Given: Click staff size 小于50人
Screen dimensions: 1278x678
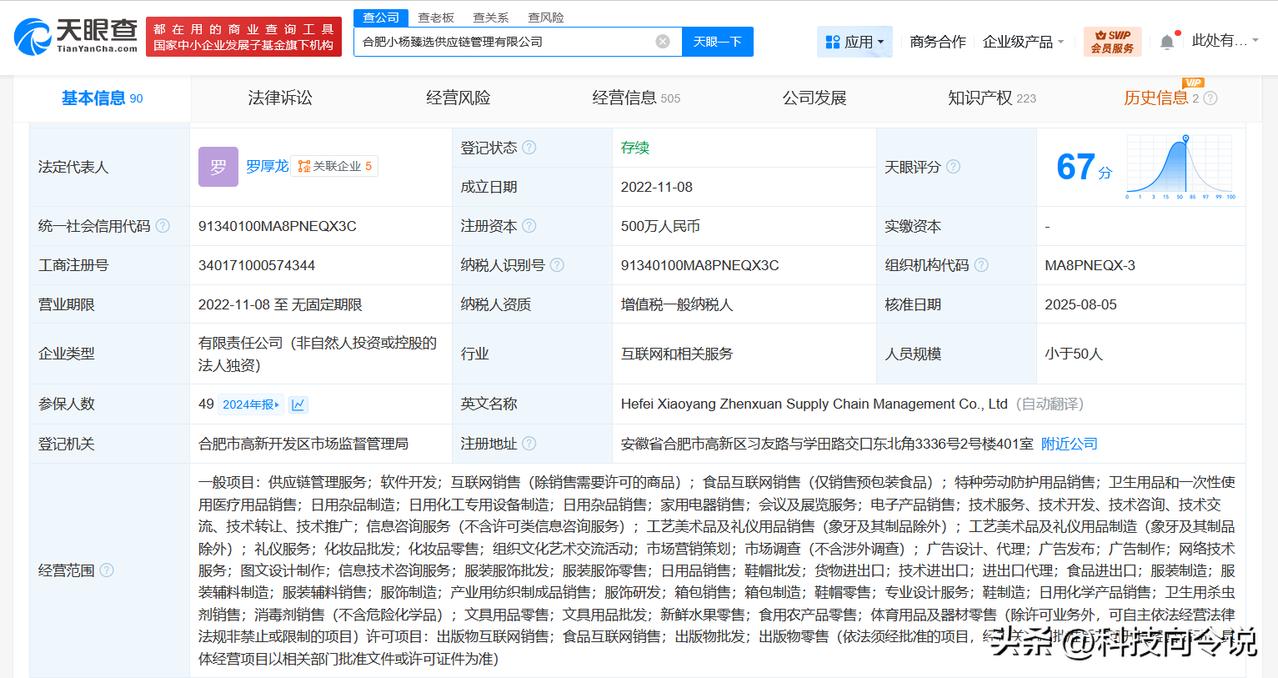Looking at the screenshot, I should (x=1073, y=353).
